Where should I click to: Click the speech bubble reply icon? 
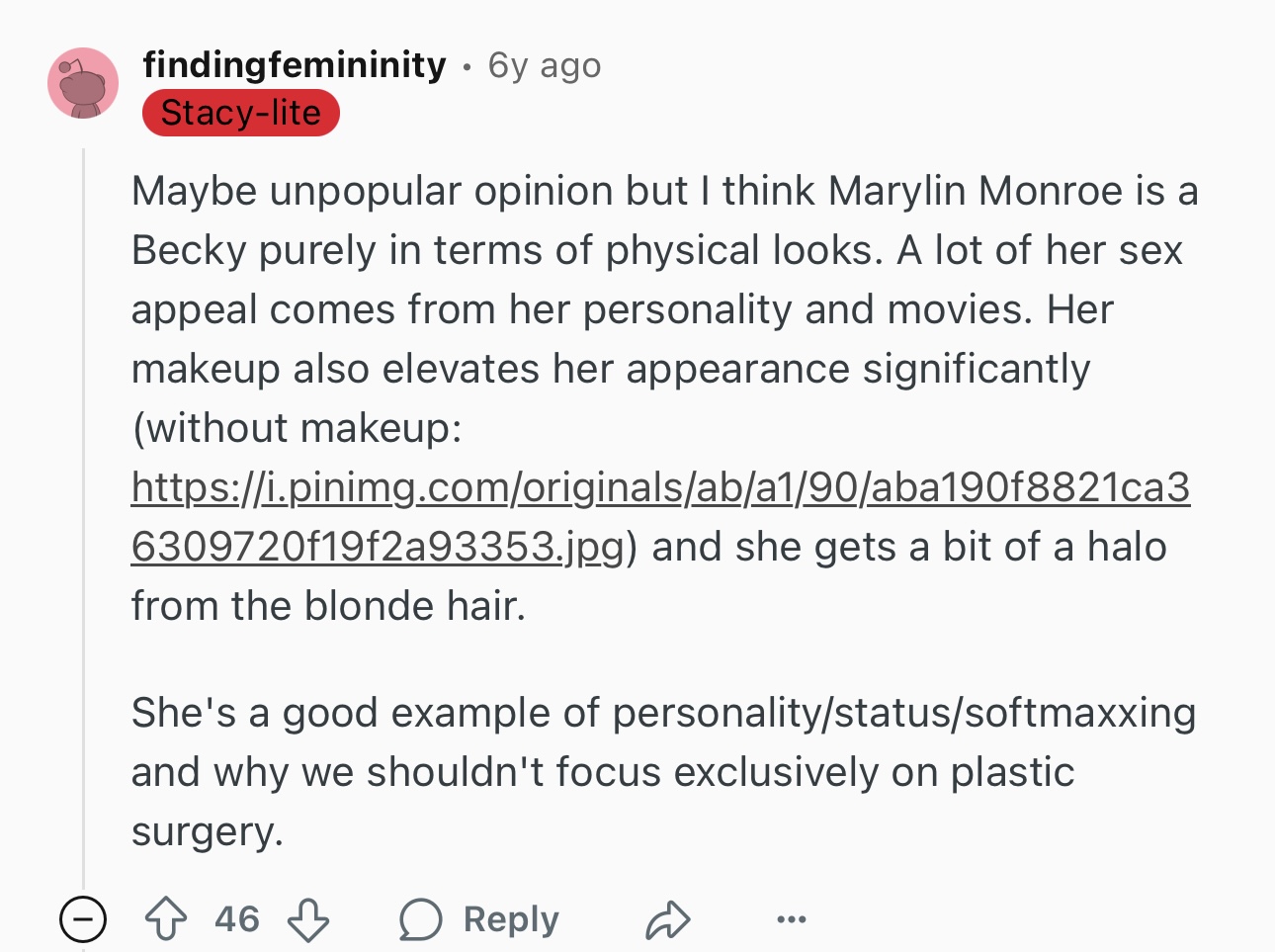pyautogui.click(x=420, y=919)
